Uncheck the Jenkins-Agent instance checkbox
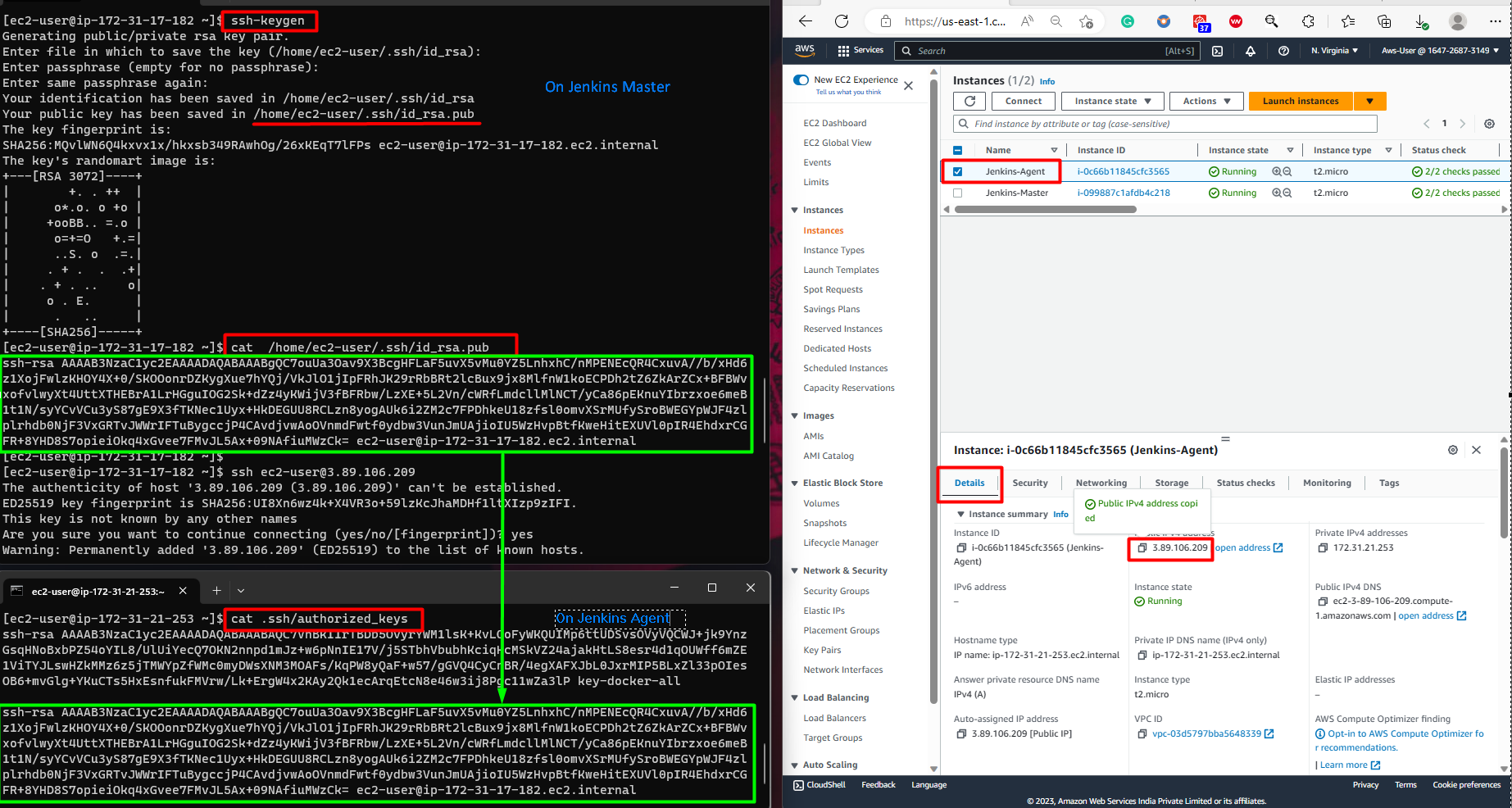1512x808 pixels. (x=957, y=171)
